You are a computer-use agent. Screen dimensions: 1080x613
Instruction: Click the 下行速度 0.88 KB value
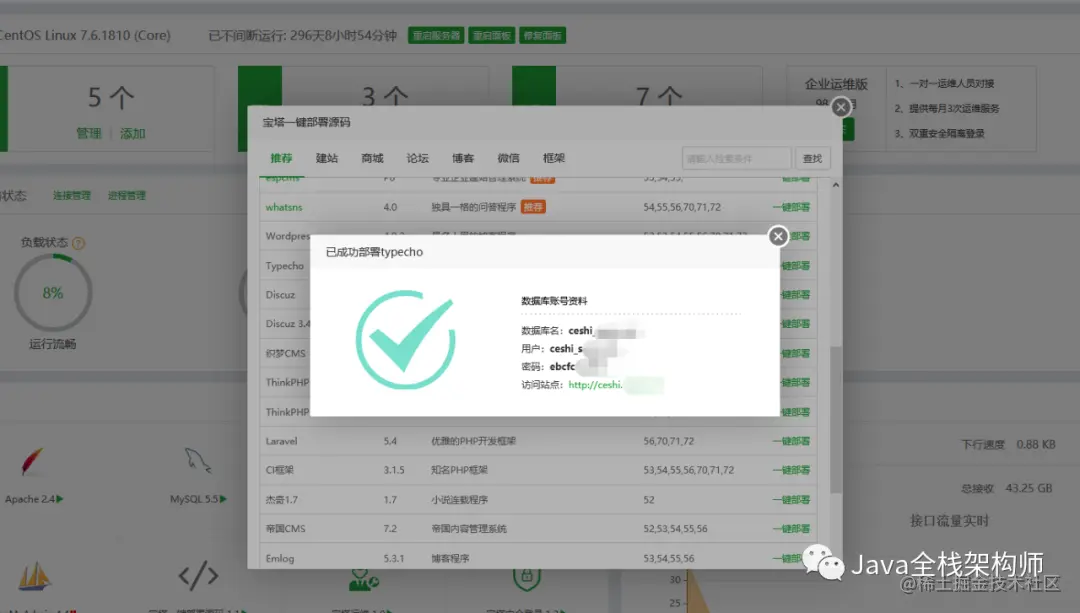1036,444
